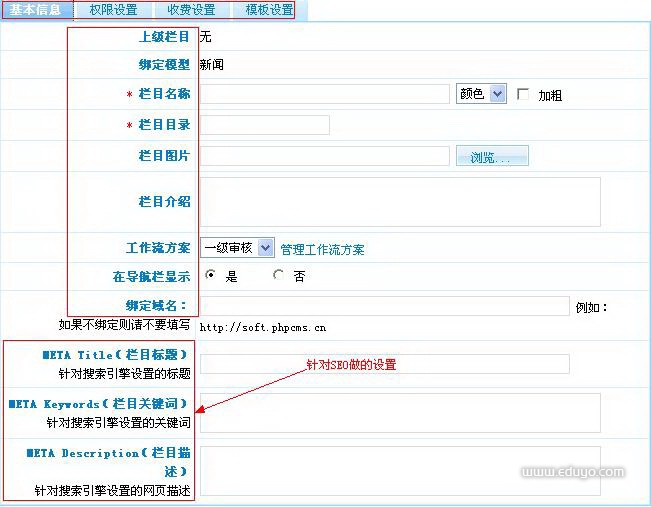Go to the 收费设置 tab
Screen dimensions: 651x507
point(191,10)
